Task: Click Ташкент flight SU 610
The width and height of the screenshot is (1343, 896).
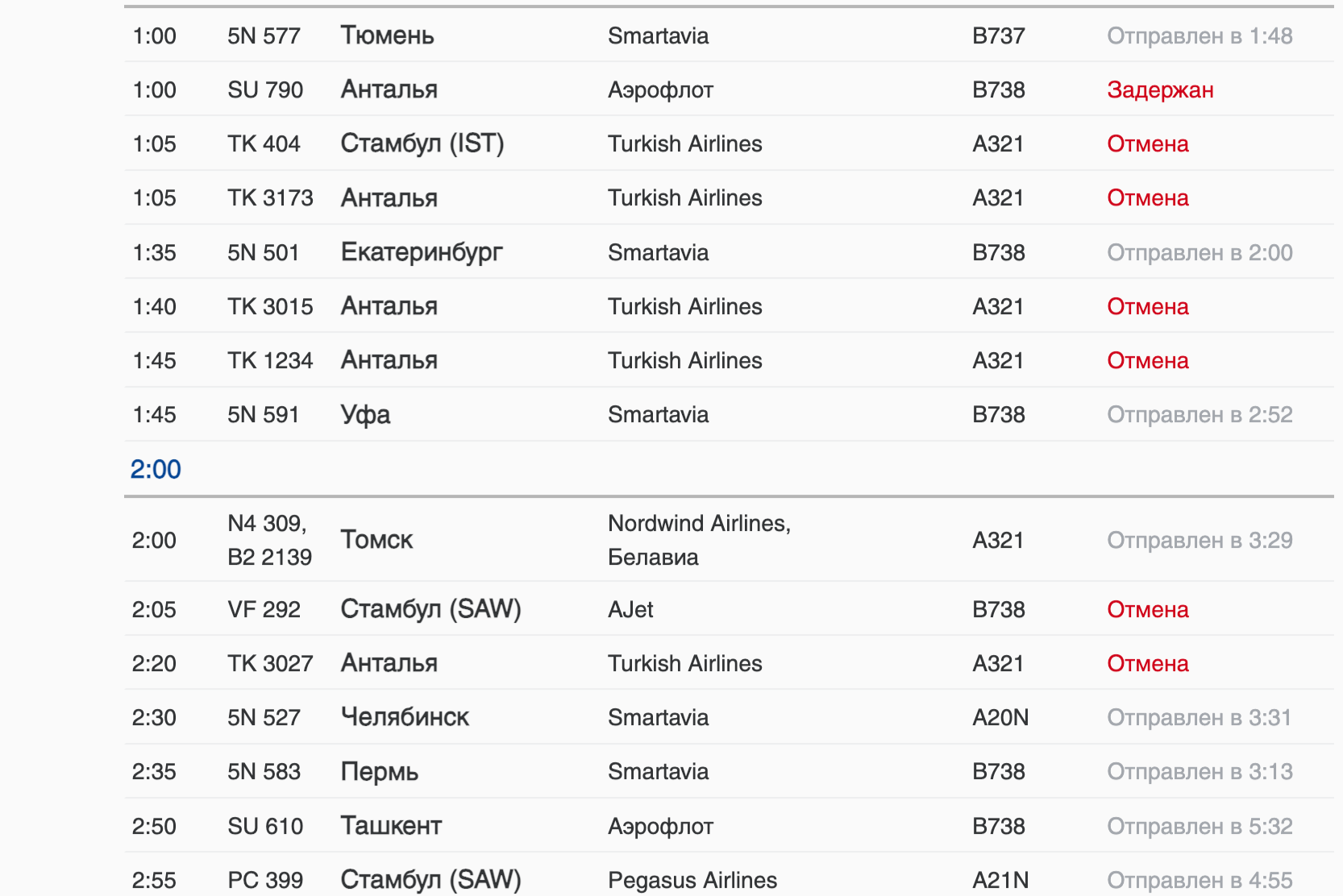Action: tap(391, 826)
